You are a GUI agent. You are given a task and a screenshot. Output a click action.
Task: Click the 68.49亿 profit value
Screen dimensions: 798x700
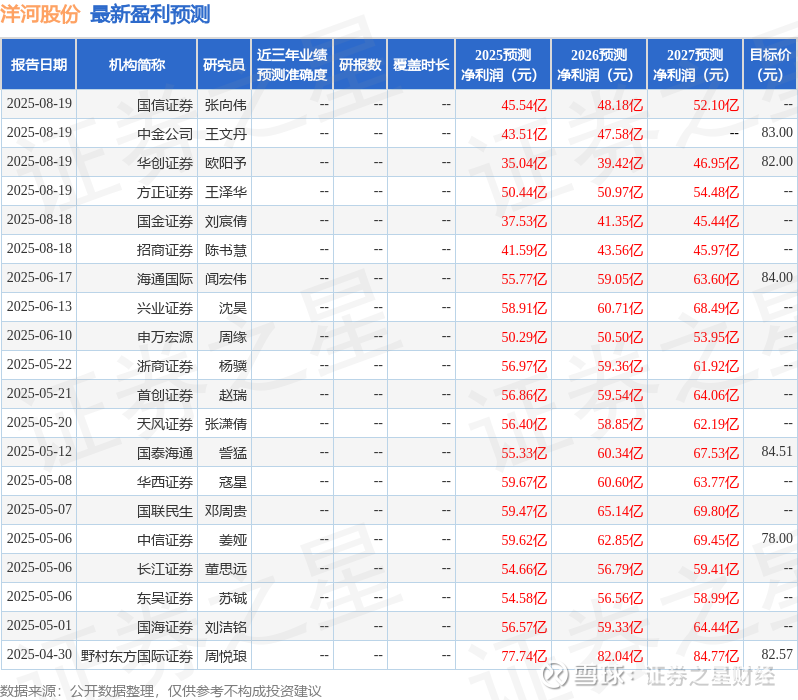(716, 309)
